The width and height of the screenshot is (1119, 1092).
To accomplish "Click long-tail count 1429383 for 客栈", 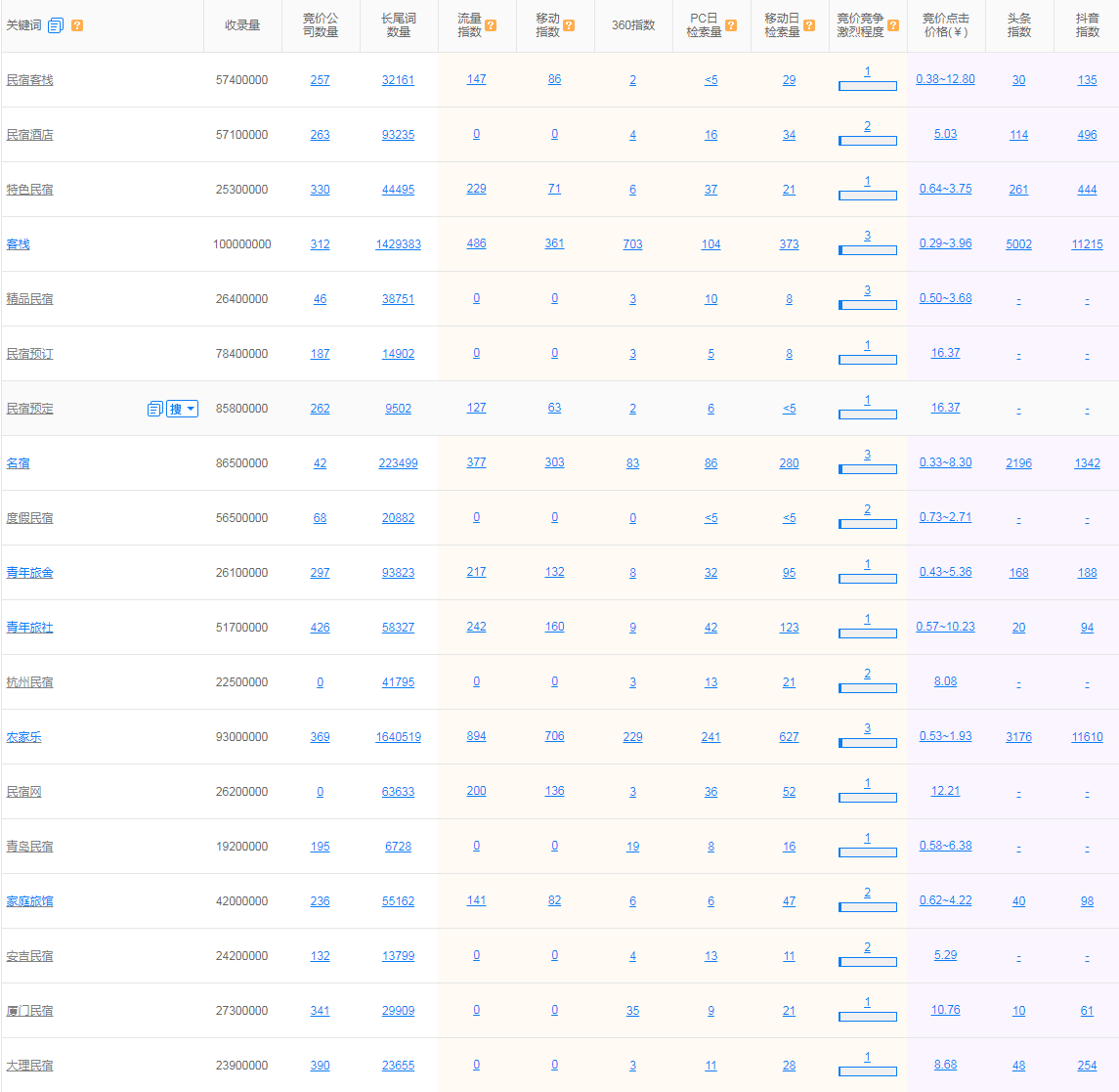I will pos(398,244).
